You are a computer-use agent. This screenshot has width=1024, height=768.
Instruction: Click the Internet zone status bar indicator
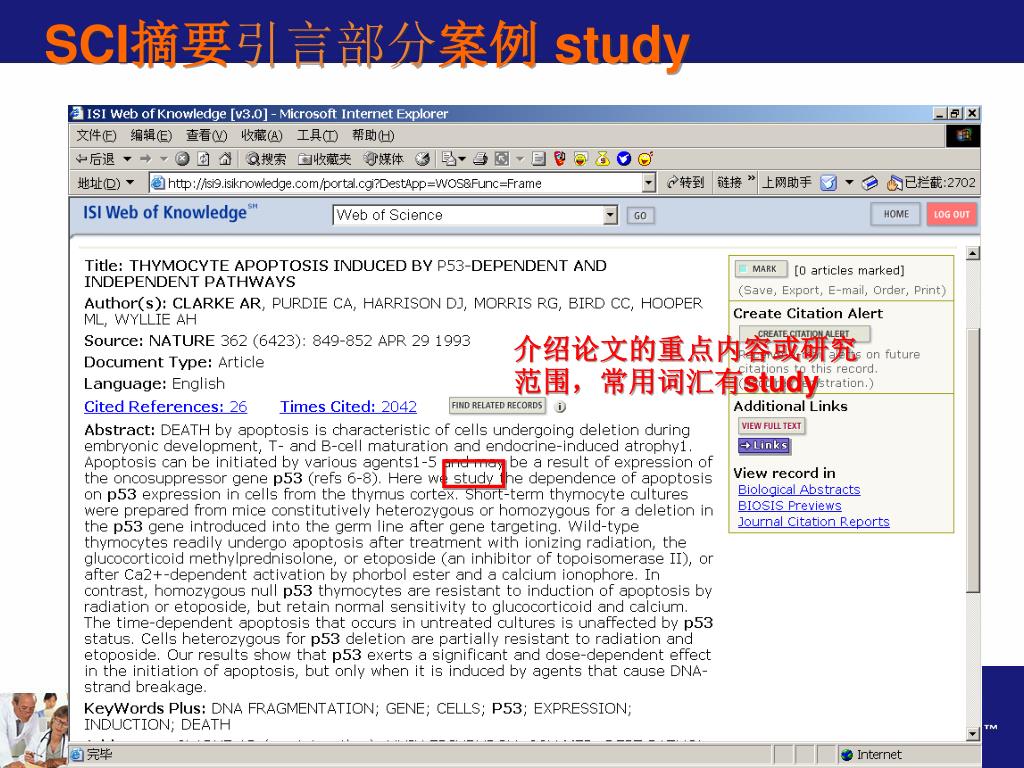point(871,755)
